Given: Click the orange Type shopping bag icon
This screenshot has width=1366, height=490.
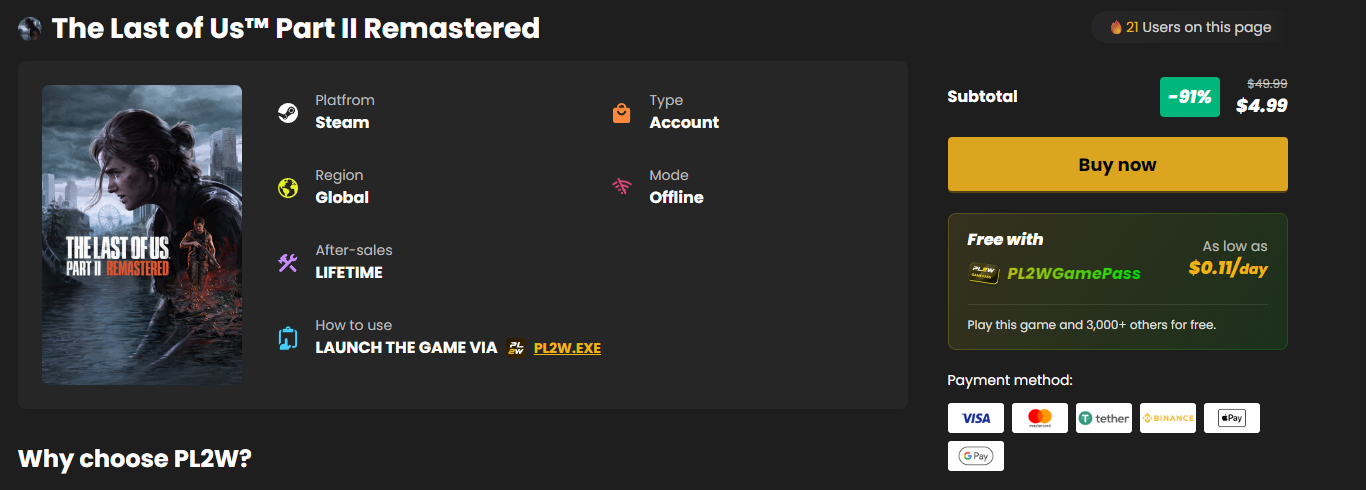Looking at the screenshot, I should (622, 112).
